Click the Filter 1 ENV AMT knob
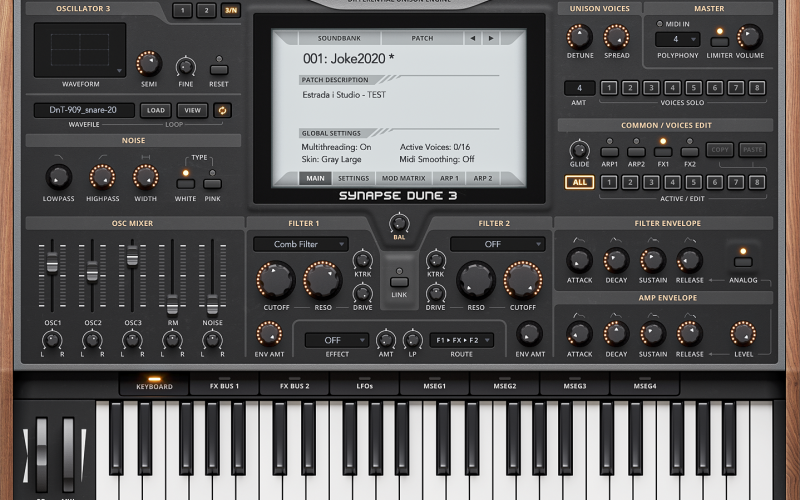This screenshot has width=800, height=500. (x=269, y=334)
